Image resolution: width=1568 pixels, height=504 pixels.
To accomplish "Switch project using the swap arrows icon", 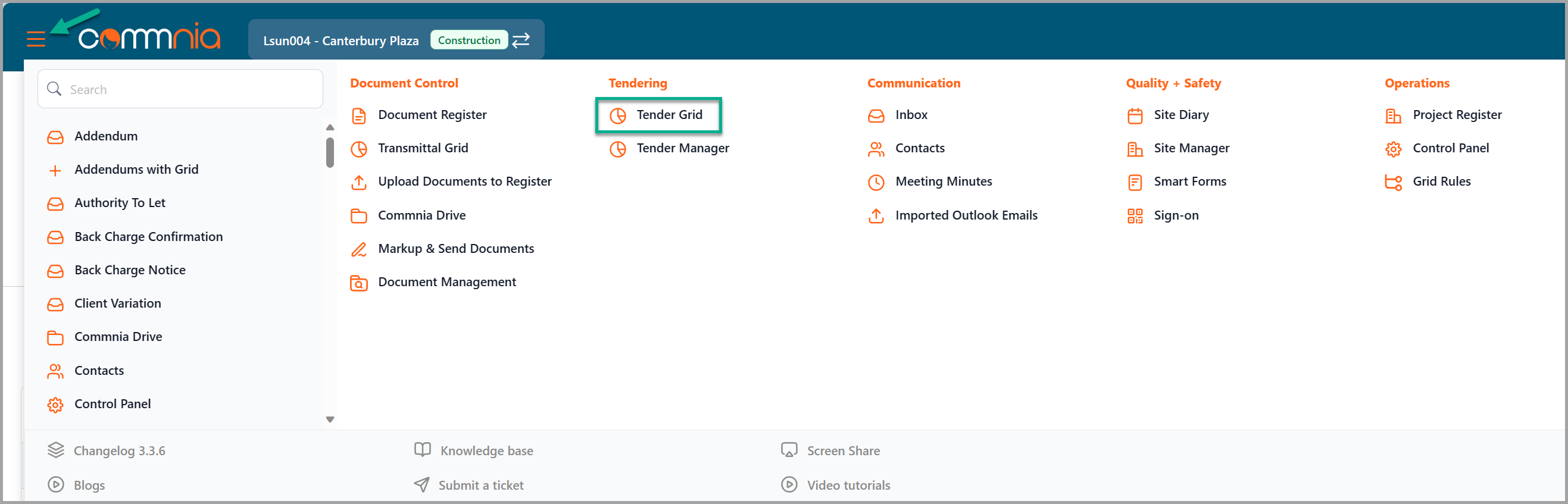I will tap(521, 40).
